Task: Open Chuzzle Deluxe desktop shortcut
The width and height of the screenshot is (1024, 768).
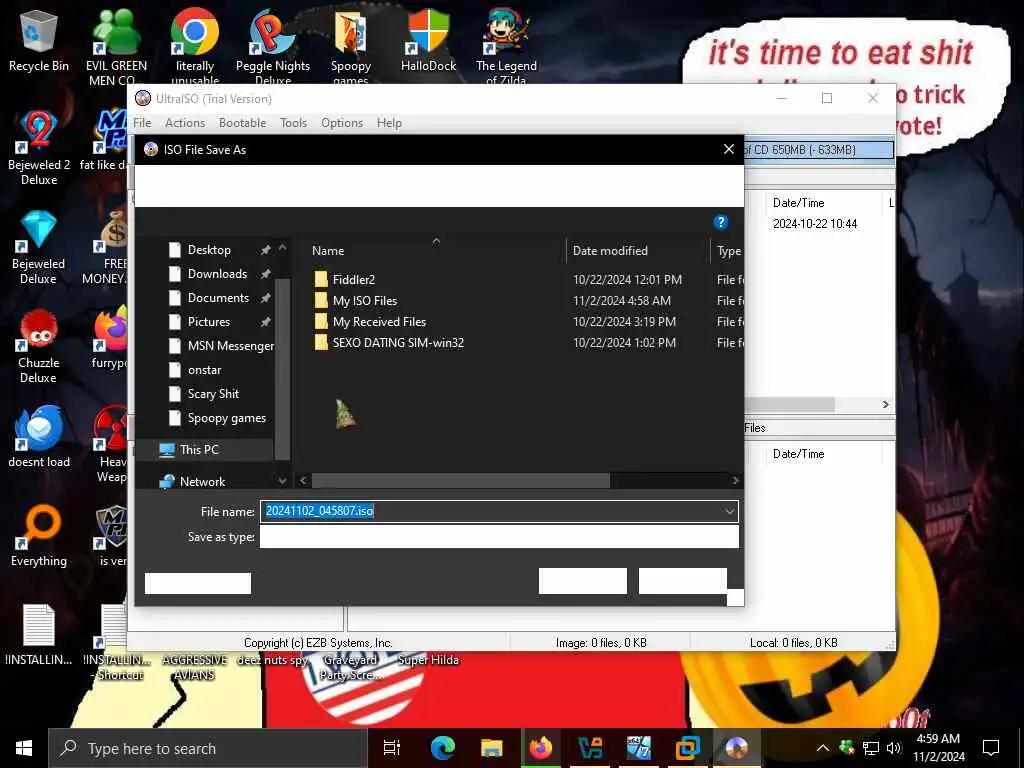Action: click(x=39, y=346)
